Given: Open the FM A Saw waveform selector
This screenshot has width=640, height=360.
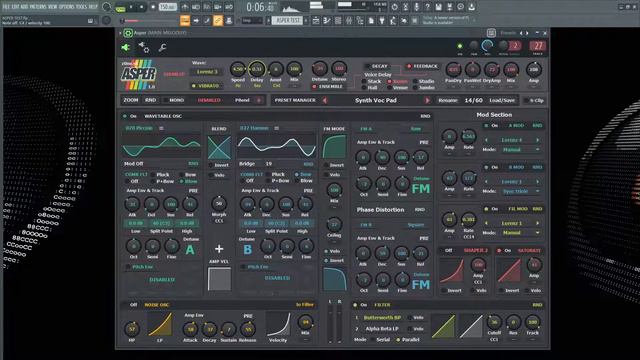Looking at the screenshot, I should tap(416, 129).
